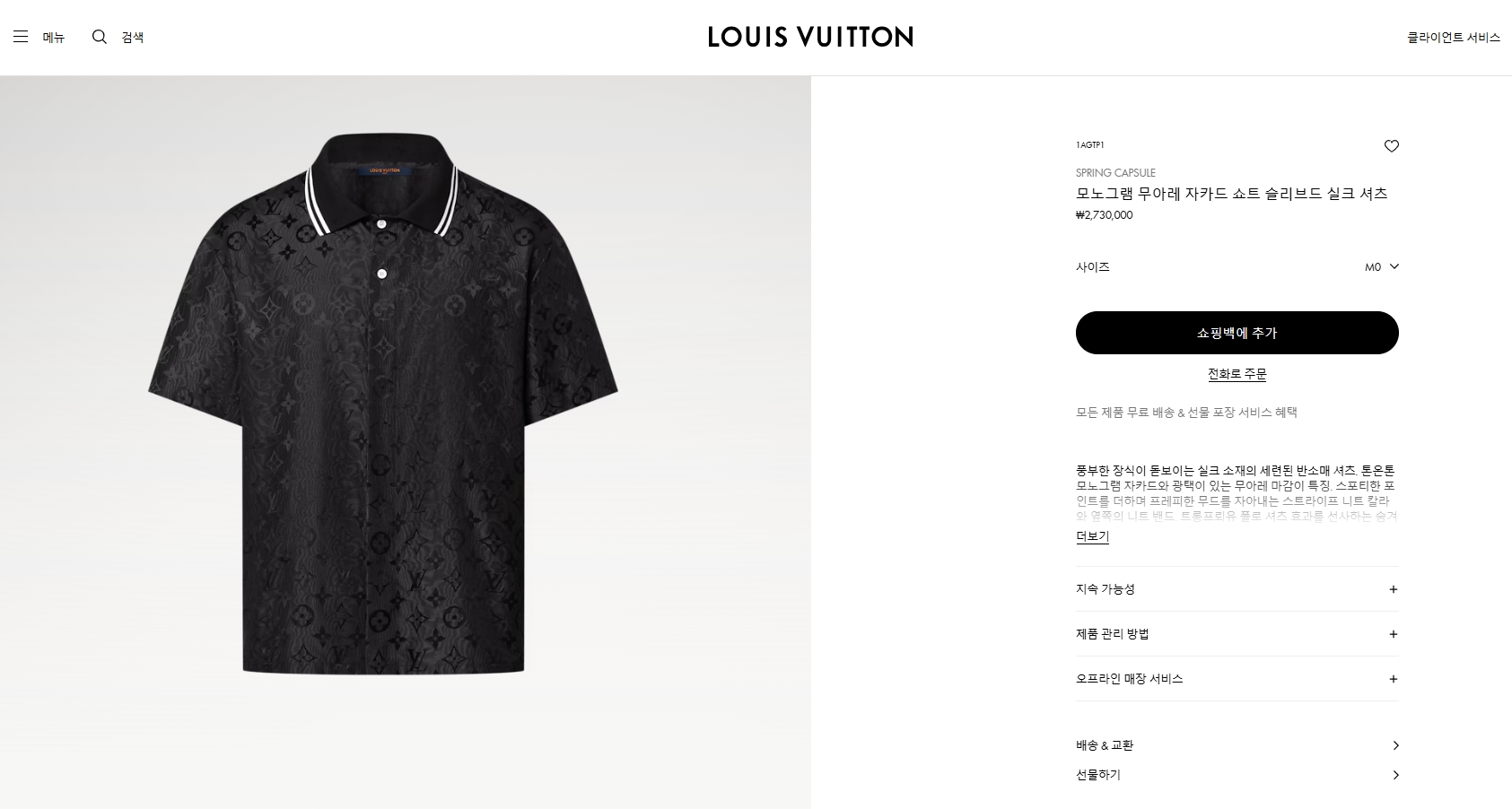Open the 배송 & 교환 shipping info
The width and height of the screenshot is (1512, 809).
tap(1237, 745)
